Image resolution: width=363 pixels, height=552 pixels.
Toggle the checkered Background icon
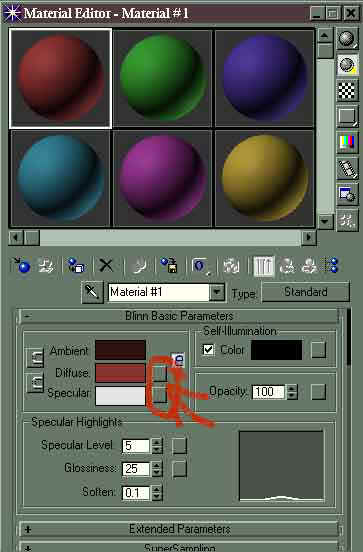[x=347, y=91]
